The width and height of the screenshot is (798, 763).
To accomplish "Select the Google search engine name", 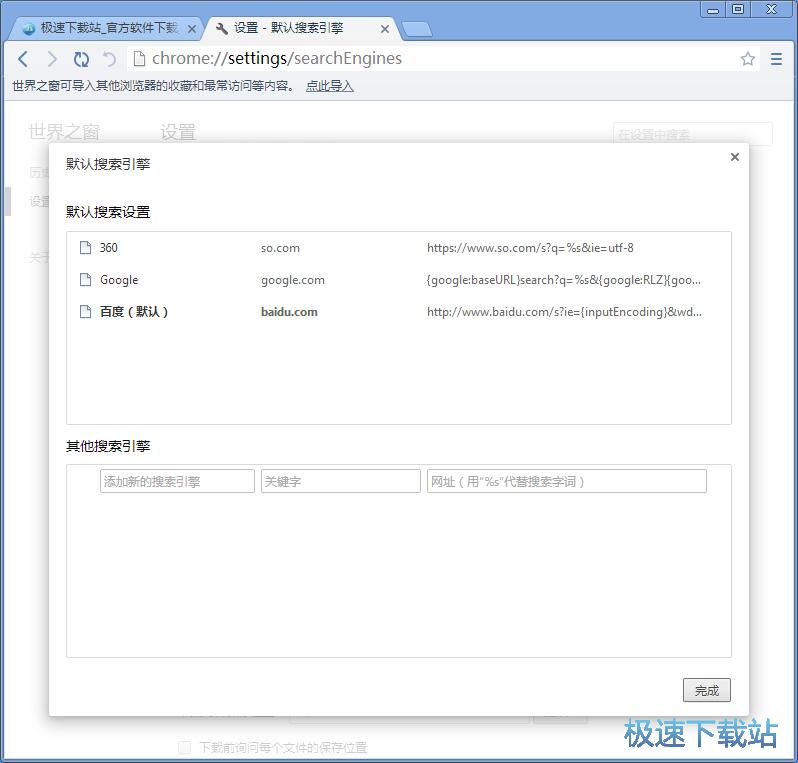I will (x=119, y=280).
